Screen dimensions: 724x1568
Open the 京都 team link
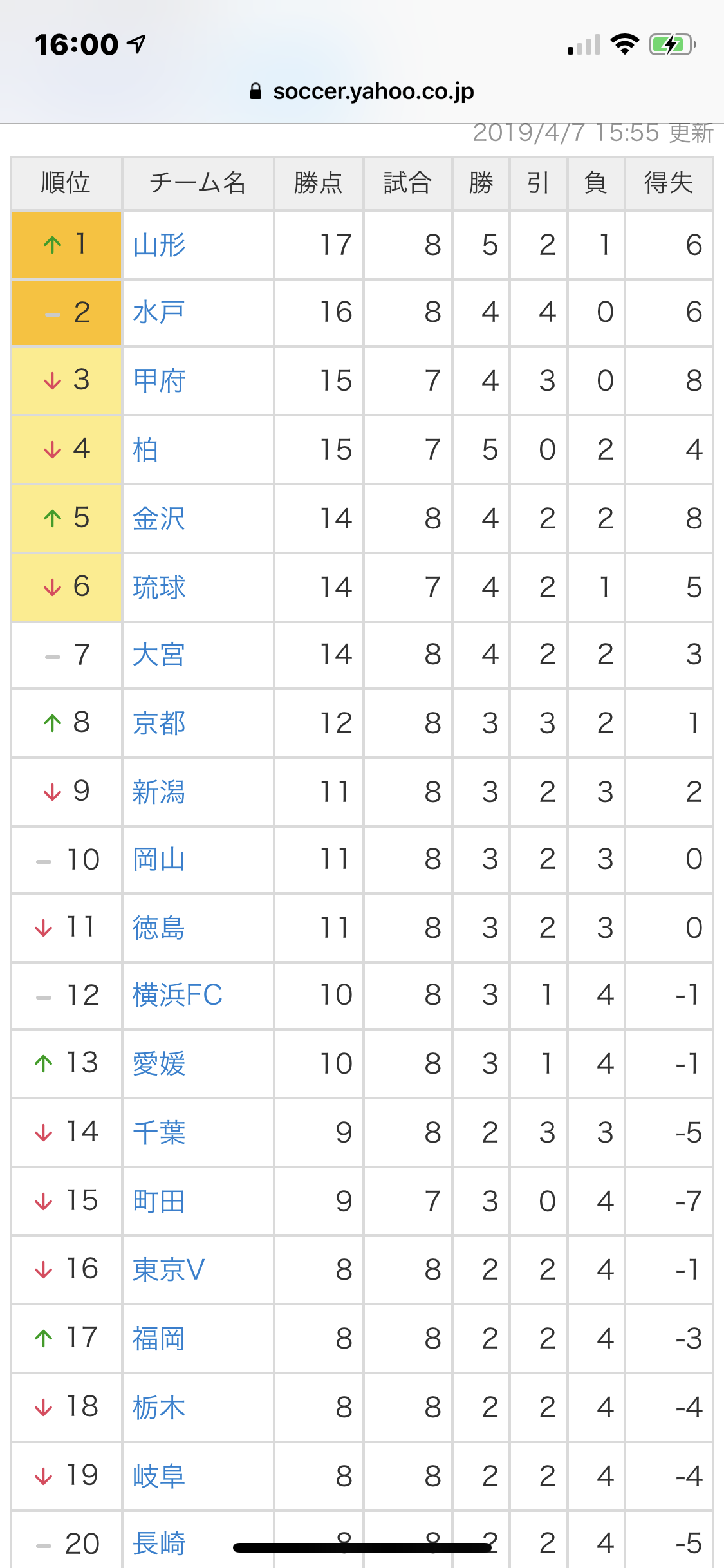[159, 723]
